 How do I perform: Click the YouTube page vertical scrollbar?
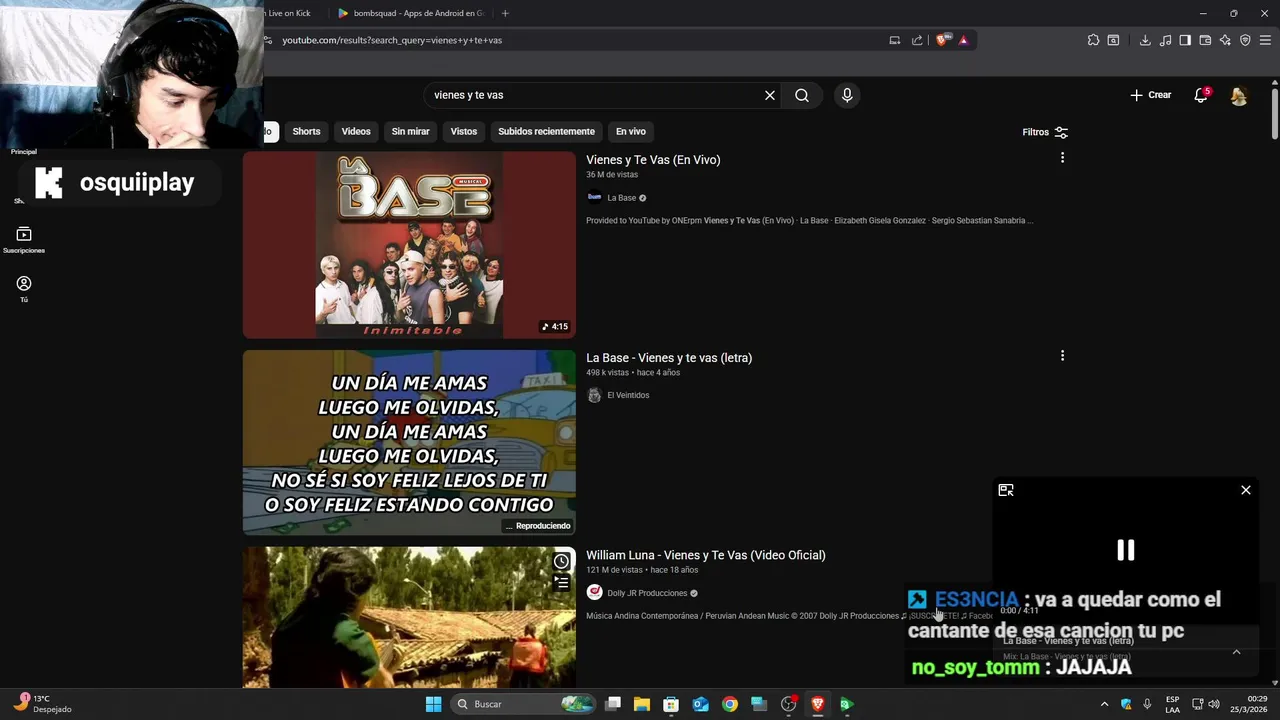click(x=1275, y=115)
